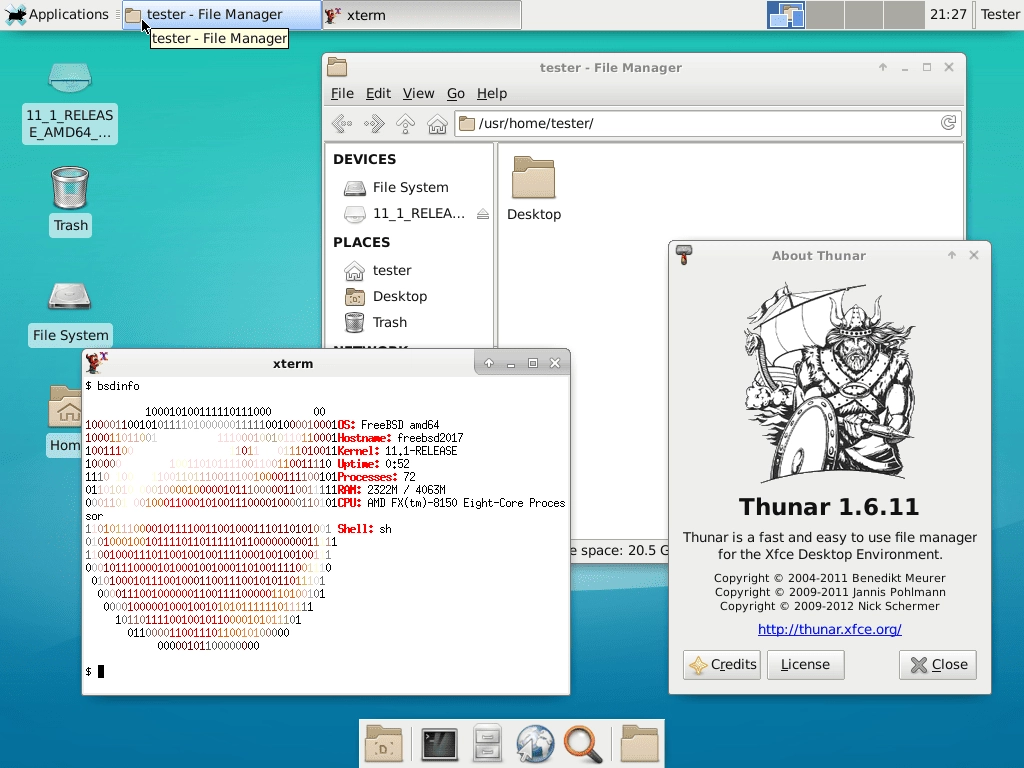Image resolution: width=1024 pixels, height=768 pixels.
Task: Click the xterm shell prompt cursor
Action: 101,671
